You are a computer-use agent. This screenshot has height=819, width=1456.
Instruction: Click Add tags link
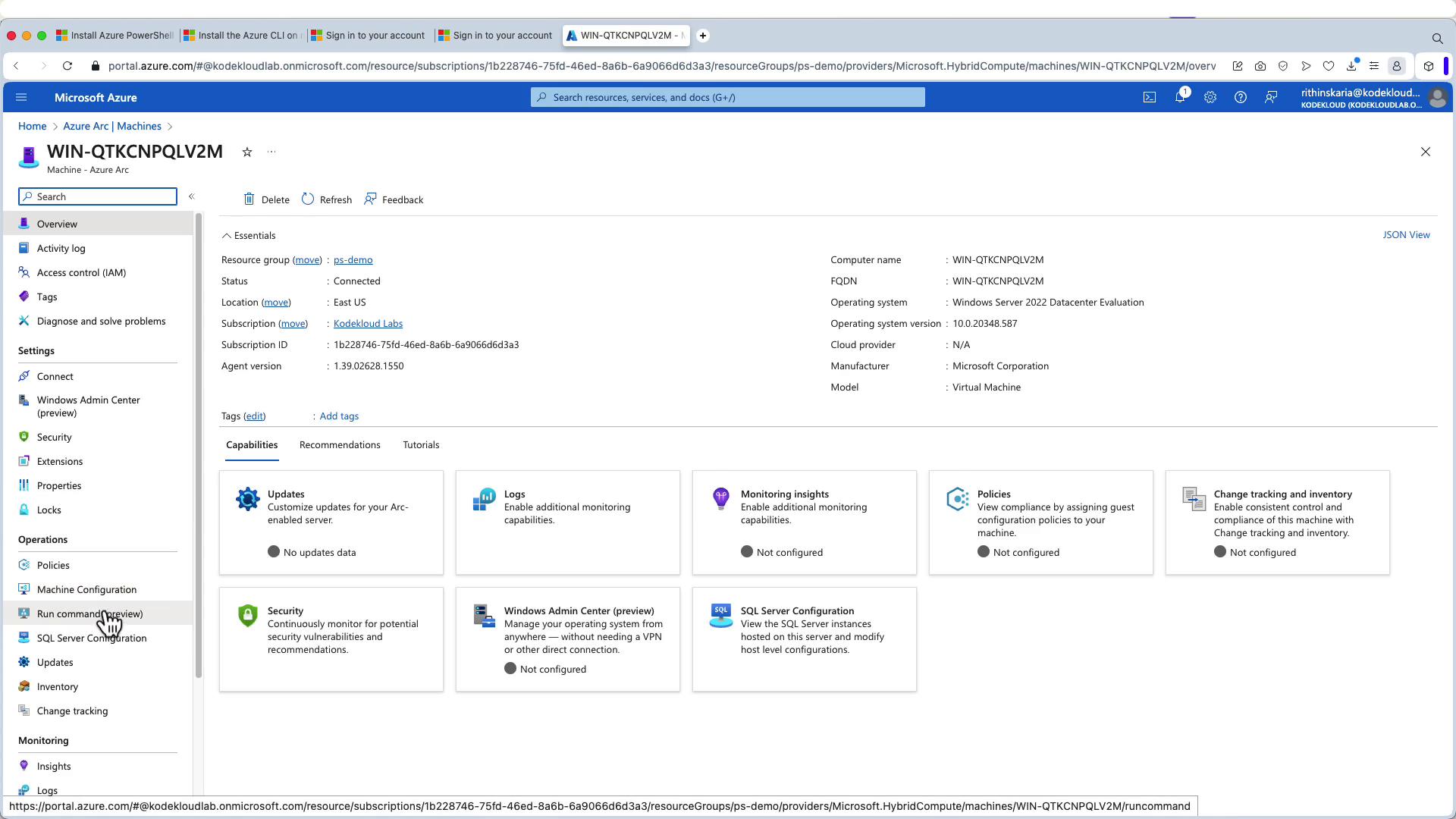339,416
